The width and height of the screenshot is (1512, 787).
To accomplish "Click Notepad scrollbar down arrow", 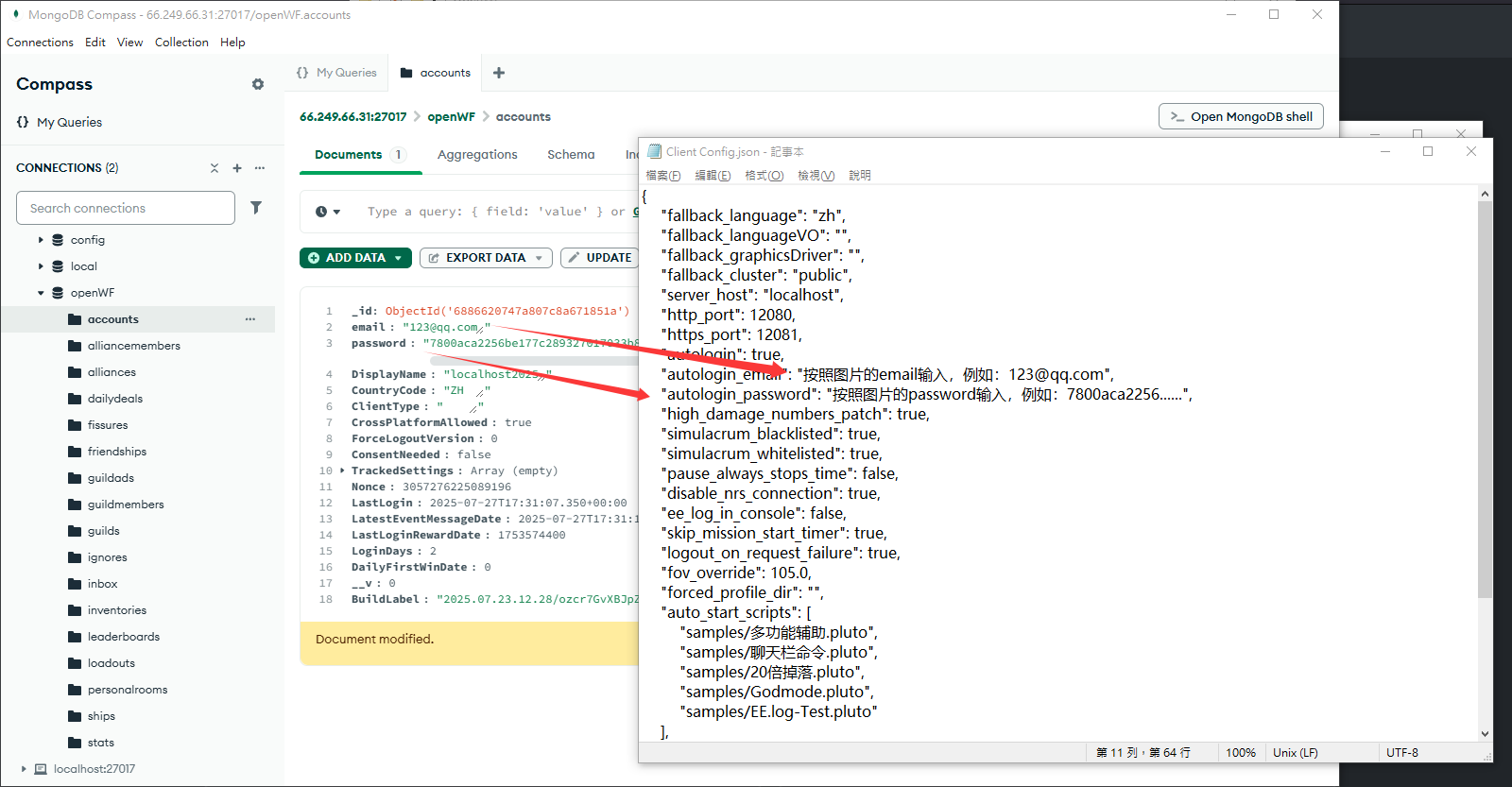I will 1485,733.
